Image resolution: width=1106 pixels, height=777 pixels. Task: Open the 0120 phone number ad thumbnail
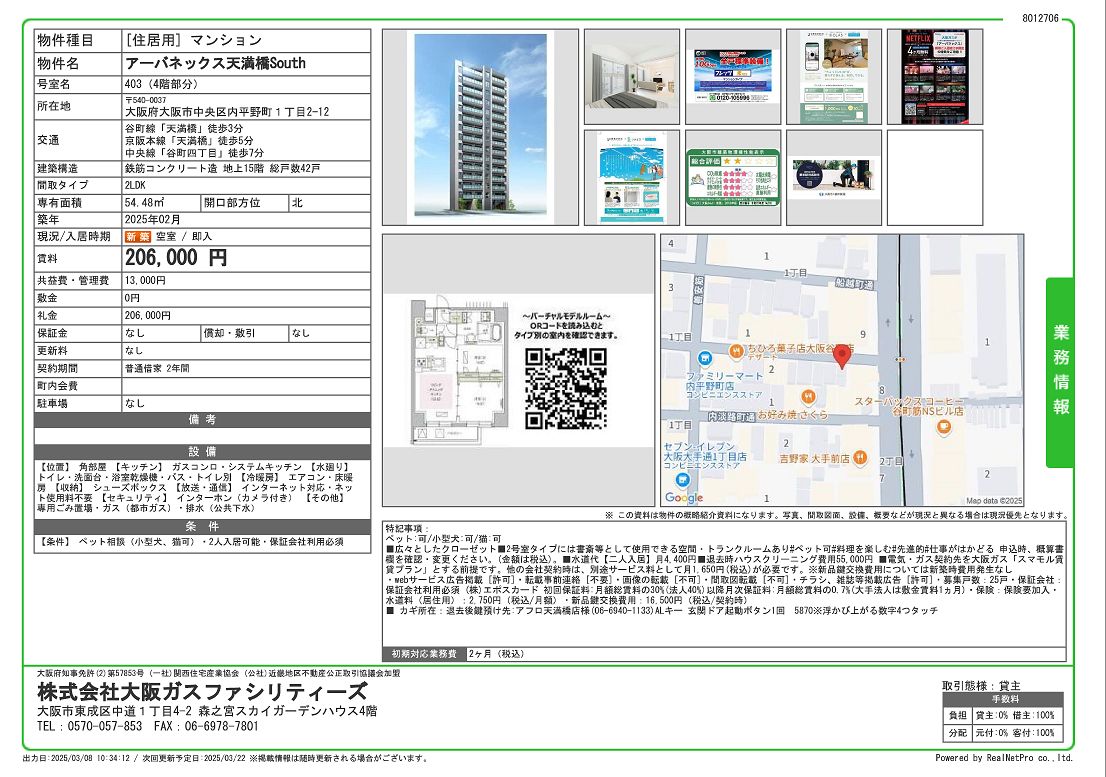click(x=733, y=76)
